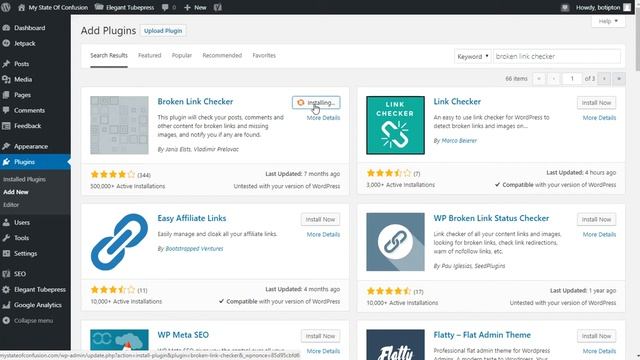Click the Upload Plugin button
Viewport: 640px width, 360px height.
click(x=163, y=31)
